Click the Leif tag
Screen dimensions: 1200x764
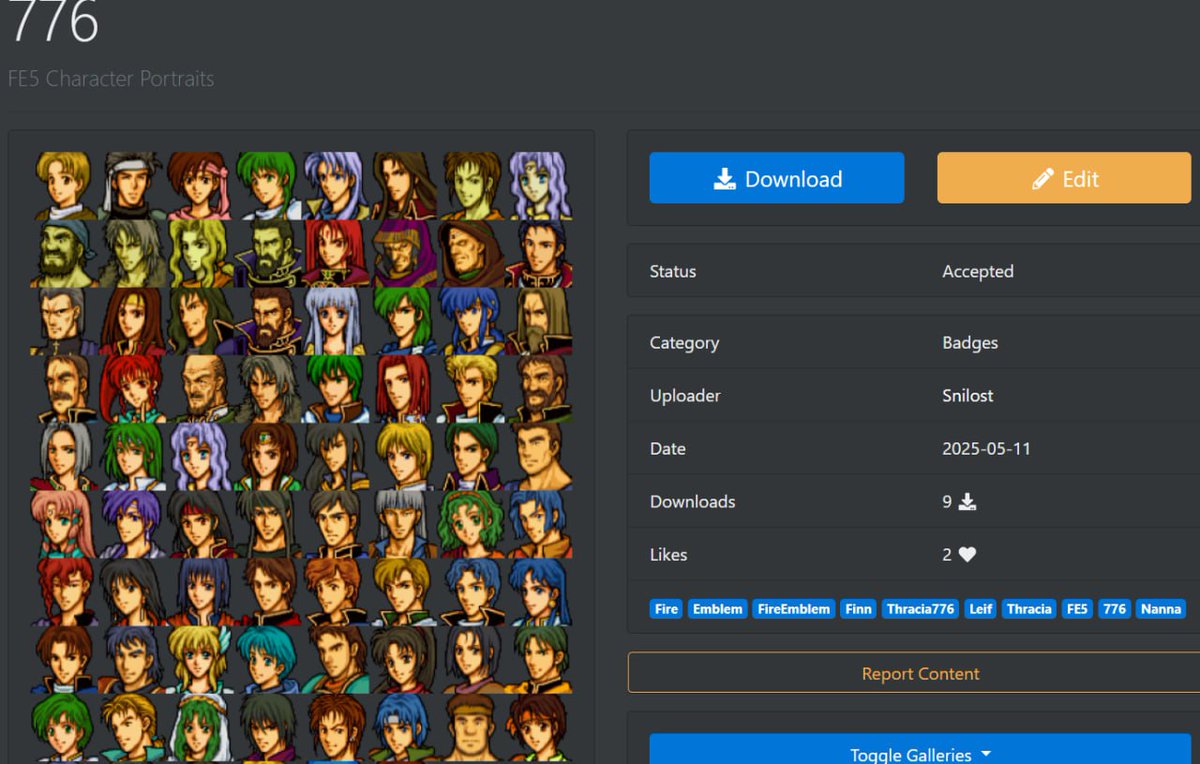point(980,608)
